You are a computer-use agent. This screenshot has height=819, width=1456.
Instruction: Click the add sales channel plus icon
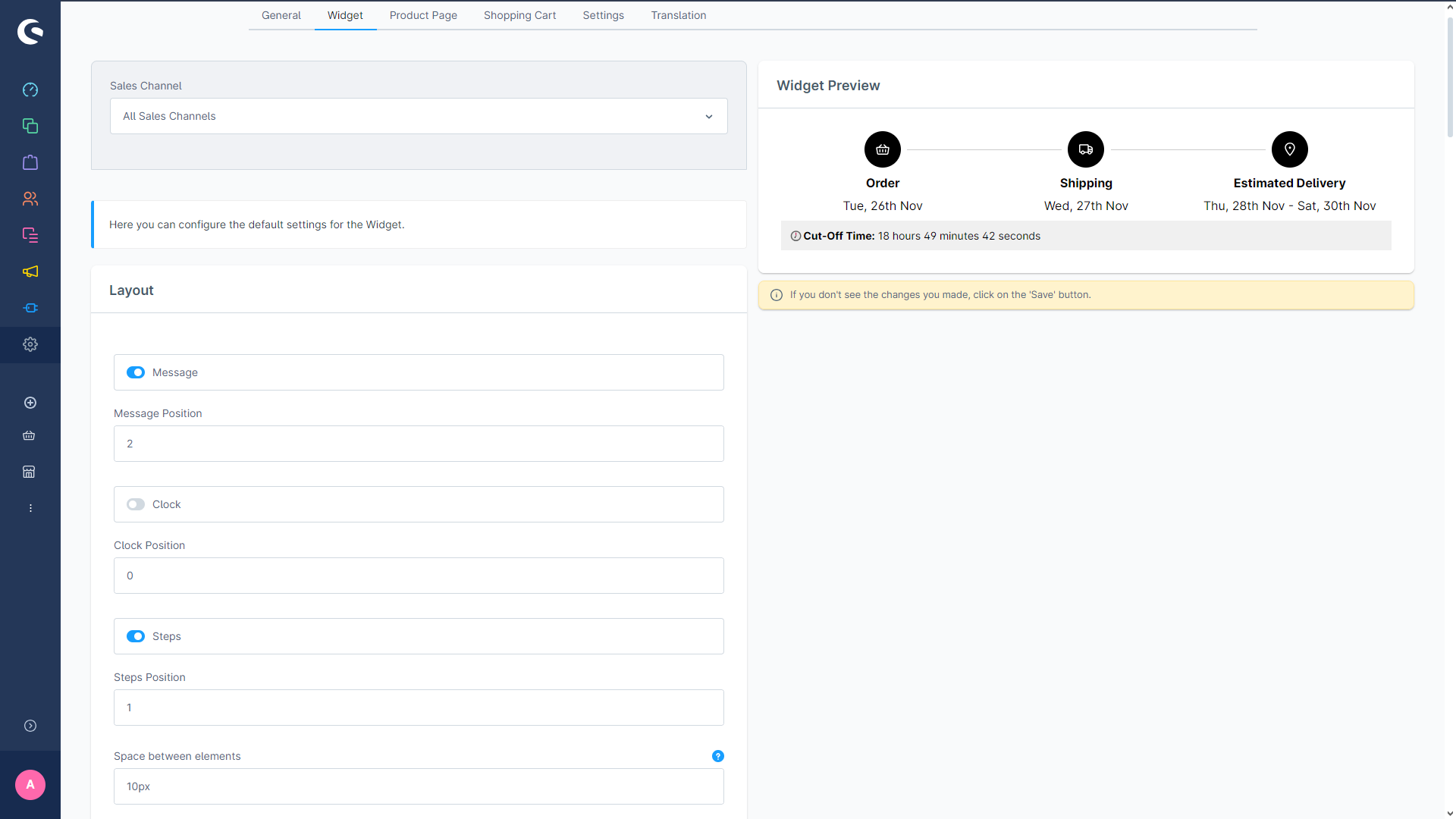coord(30,403)
